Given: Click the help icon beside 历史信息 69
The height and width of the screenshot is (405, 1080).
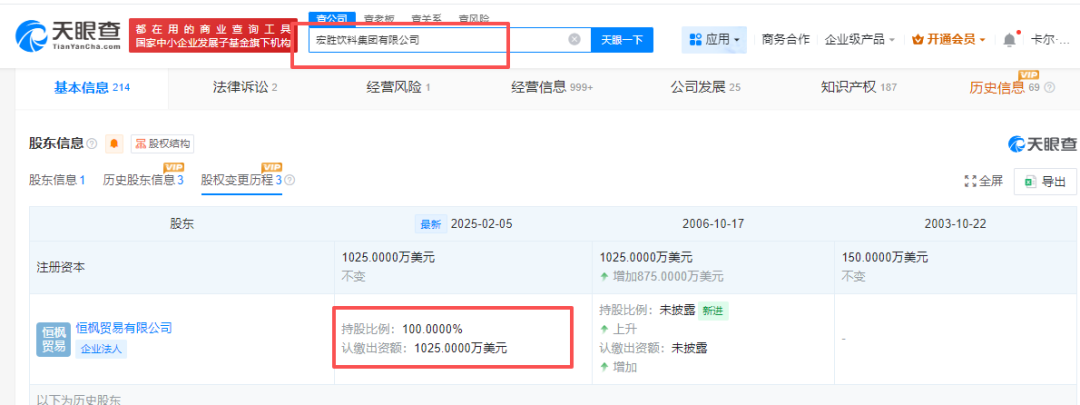Looking at the screenshot, I should [x=1050, y=88].
